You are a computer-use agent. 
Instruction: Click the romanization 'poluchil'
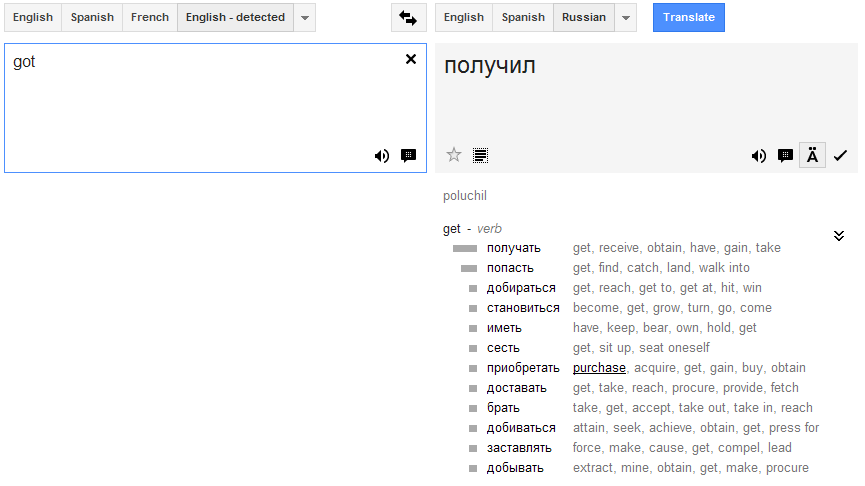tap(465, 196)
